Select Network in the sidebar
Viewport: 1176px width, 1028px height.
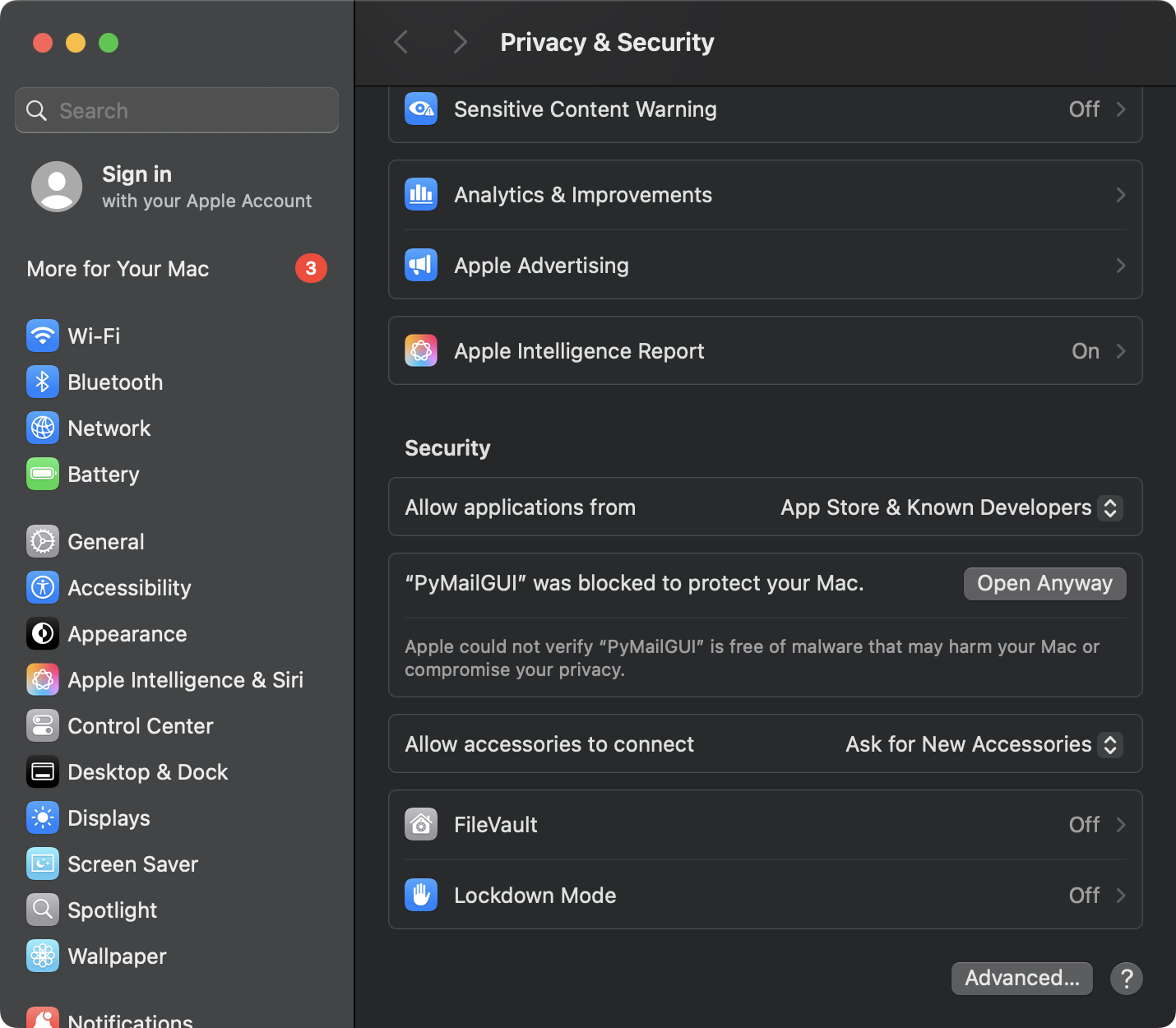[177, 428]
